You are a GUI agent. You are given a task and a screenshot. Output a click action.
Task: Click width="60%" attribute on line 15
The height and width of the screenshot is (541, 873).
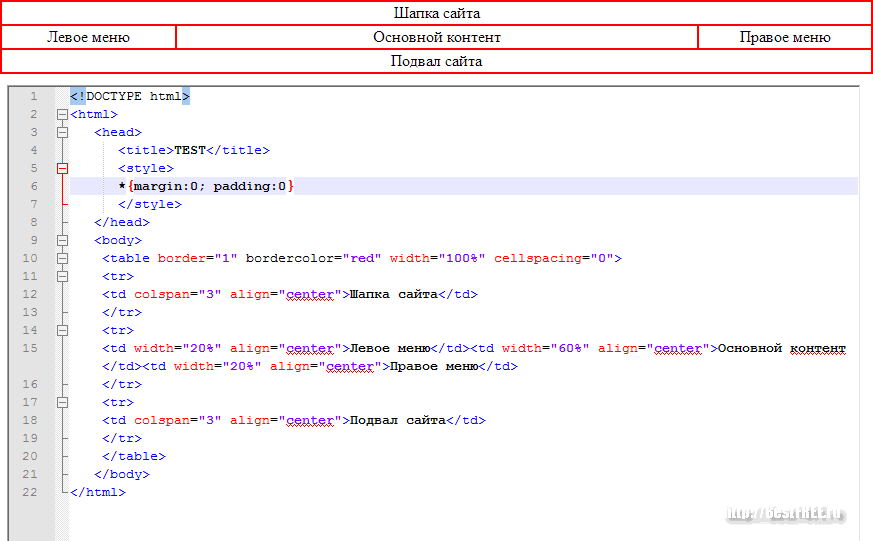(x=546, y=348)
